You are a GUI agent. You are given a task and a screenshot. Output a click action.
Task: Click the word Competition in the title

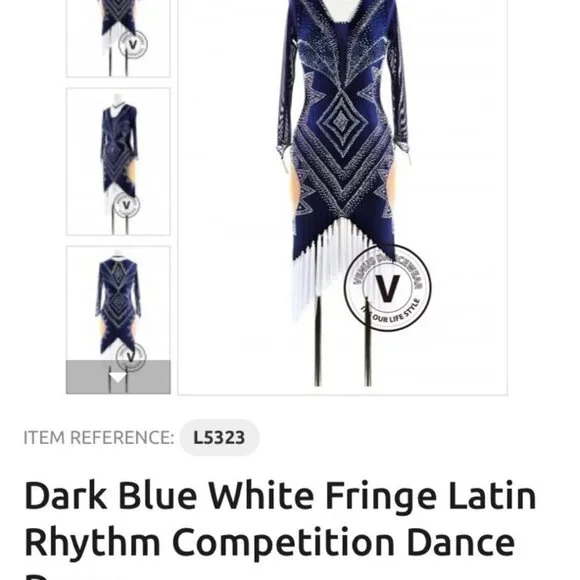[x=283, y=542]
